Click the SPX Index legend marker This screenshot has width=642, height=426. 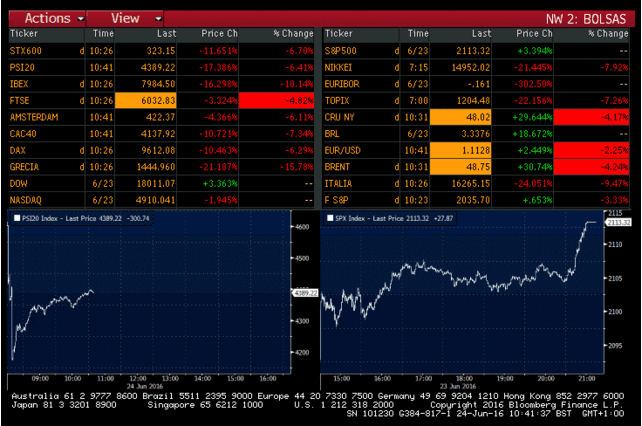tap(329, 216)
